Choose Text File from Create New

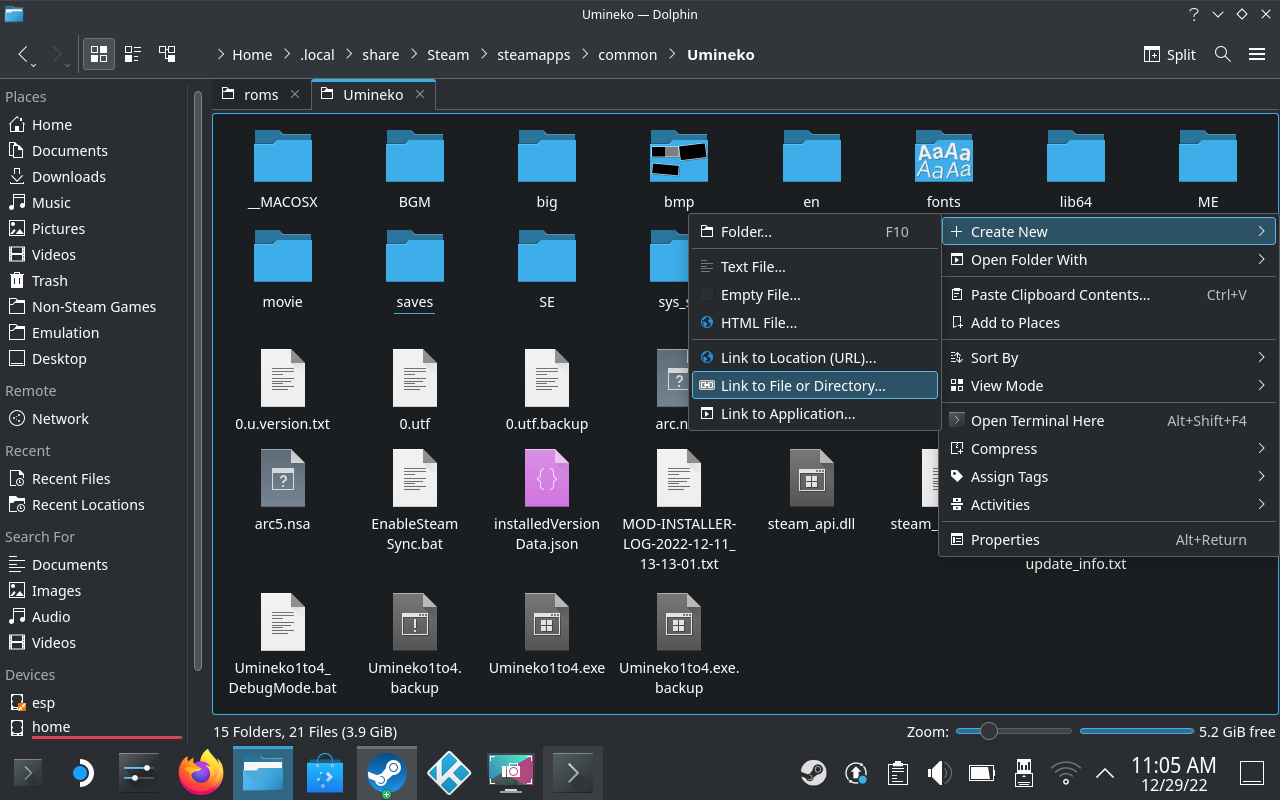click(815, 267)
